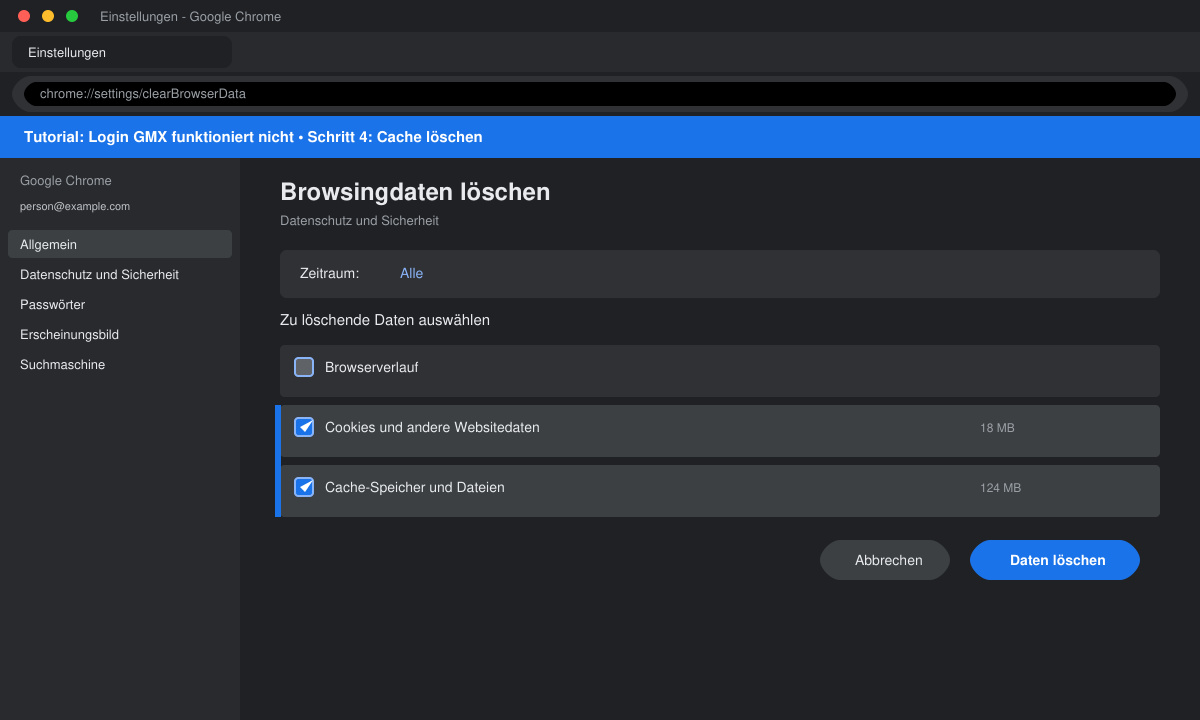The image size is (1200, 720).
Task: Click the blue tutorial banner text
Action: coord(253,137)
